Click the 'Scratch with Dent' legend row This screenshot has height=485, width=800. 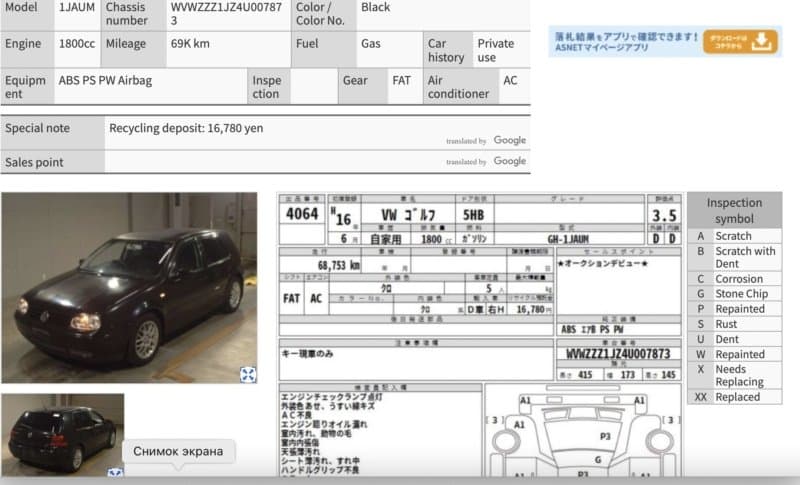click(x=734, y=258)
